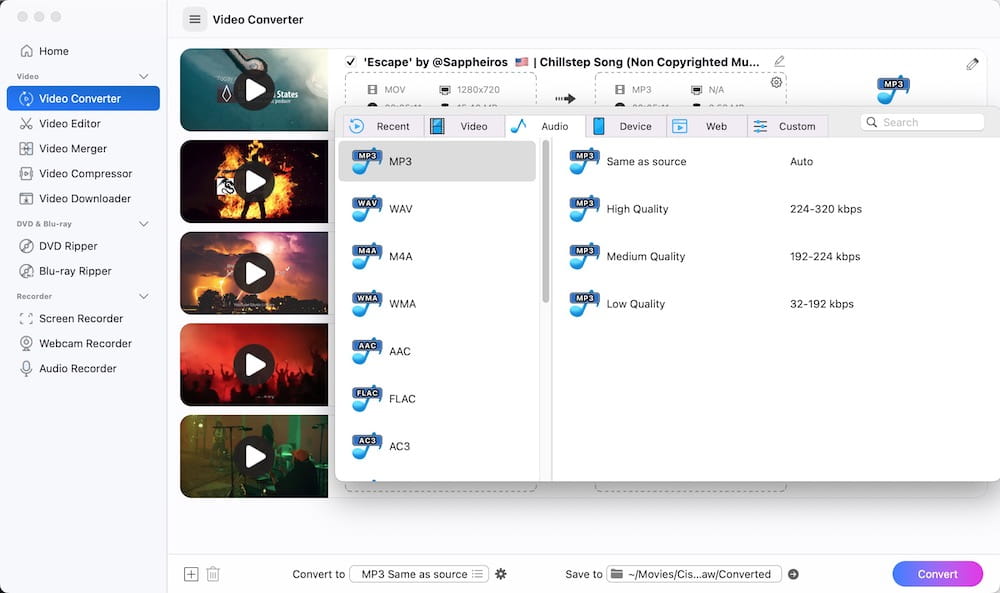1000x593 pixels.
Task: Click the trash delete icon
Action: click(x=213, y=574)
